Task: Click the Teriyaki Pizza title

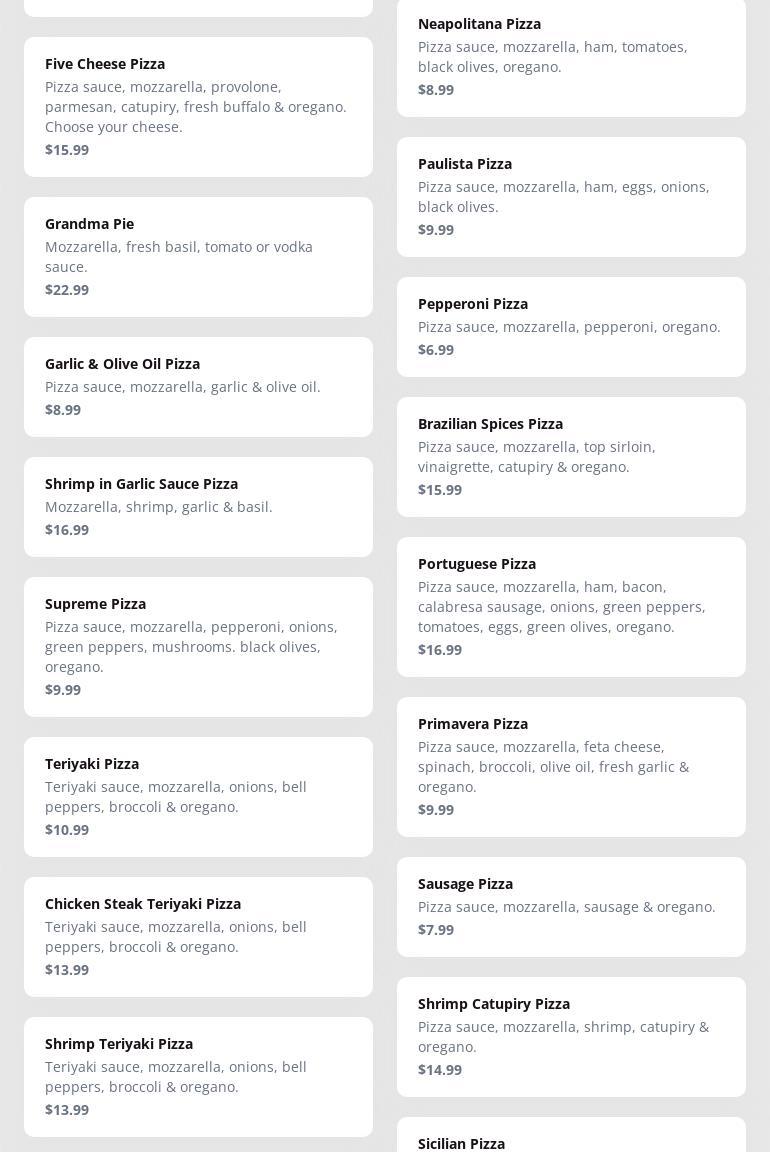Action: tap(92, 764)
